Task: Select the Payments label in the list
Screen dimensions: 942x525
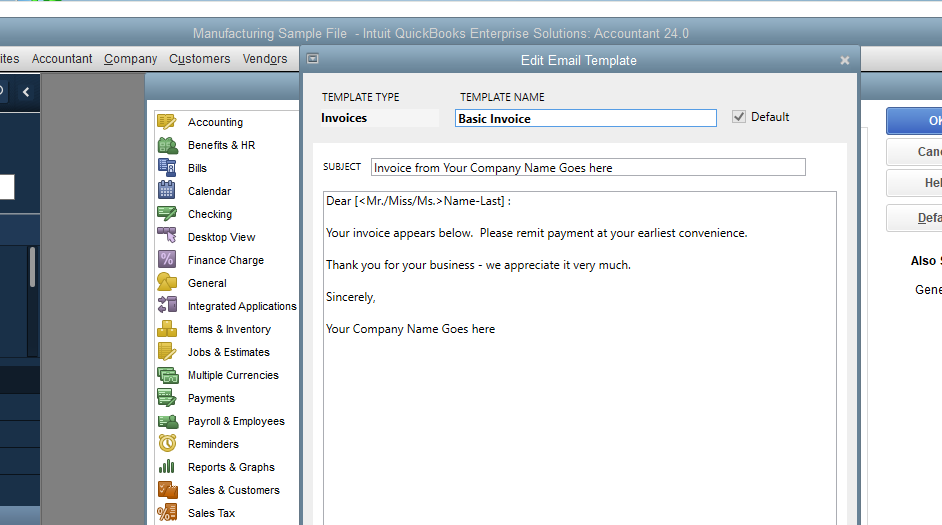Action: pyautogui.click(x=211, y=398)
